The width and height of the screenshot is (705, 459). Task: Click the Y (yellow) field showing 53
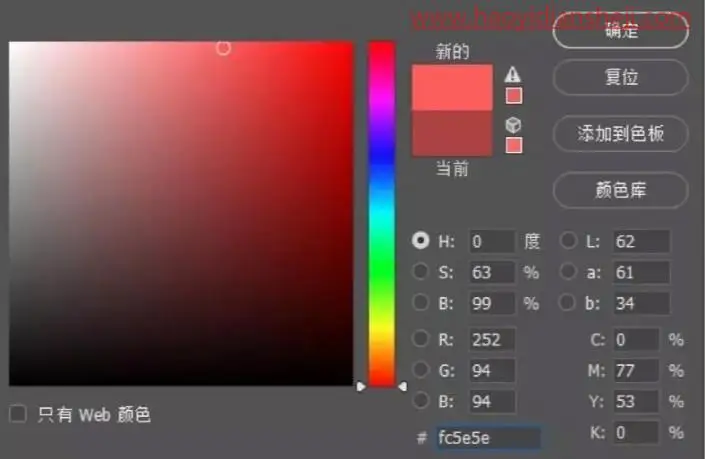click(x=636, y=401)
